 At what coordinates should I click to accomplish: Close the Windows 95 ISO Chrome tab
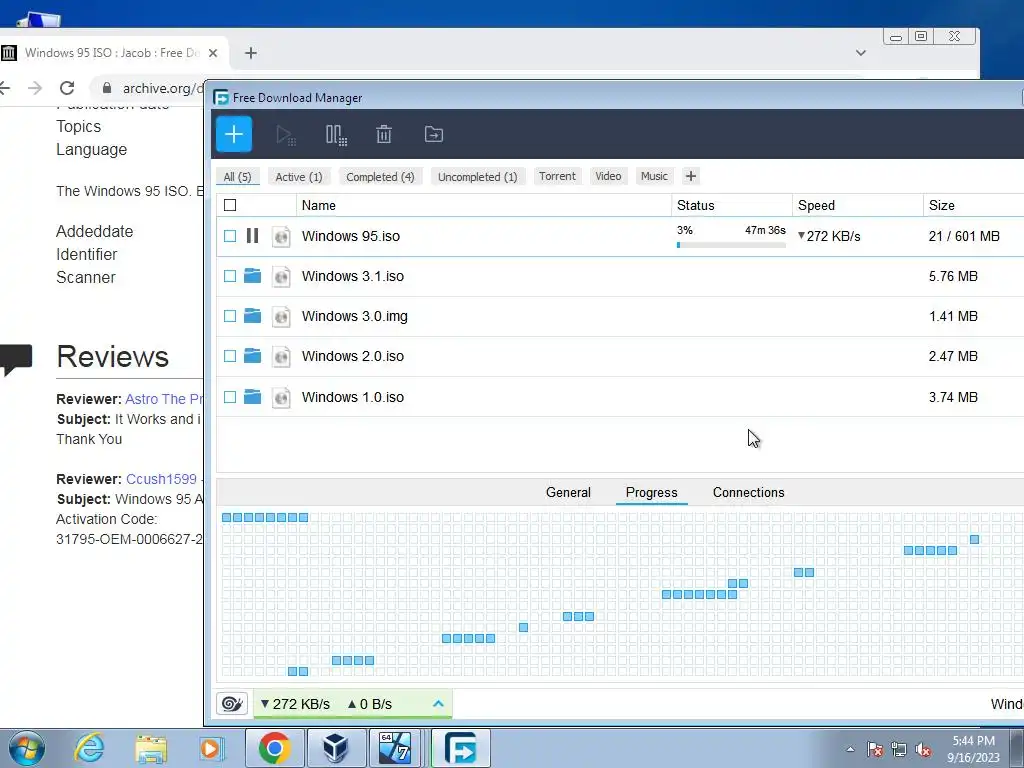[213, 53]
